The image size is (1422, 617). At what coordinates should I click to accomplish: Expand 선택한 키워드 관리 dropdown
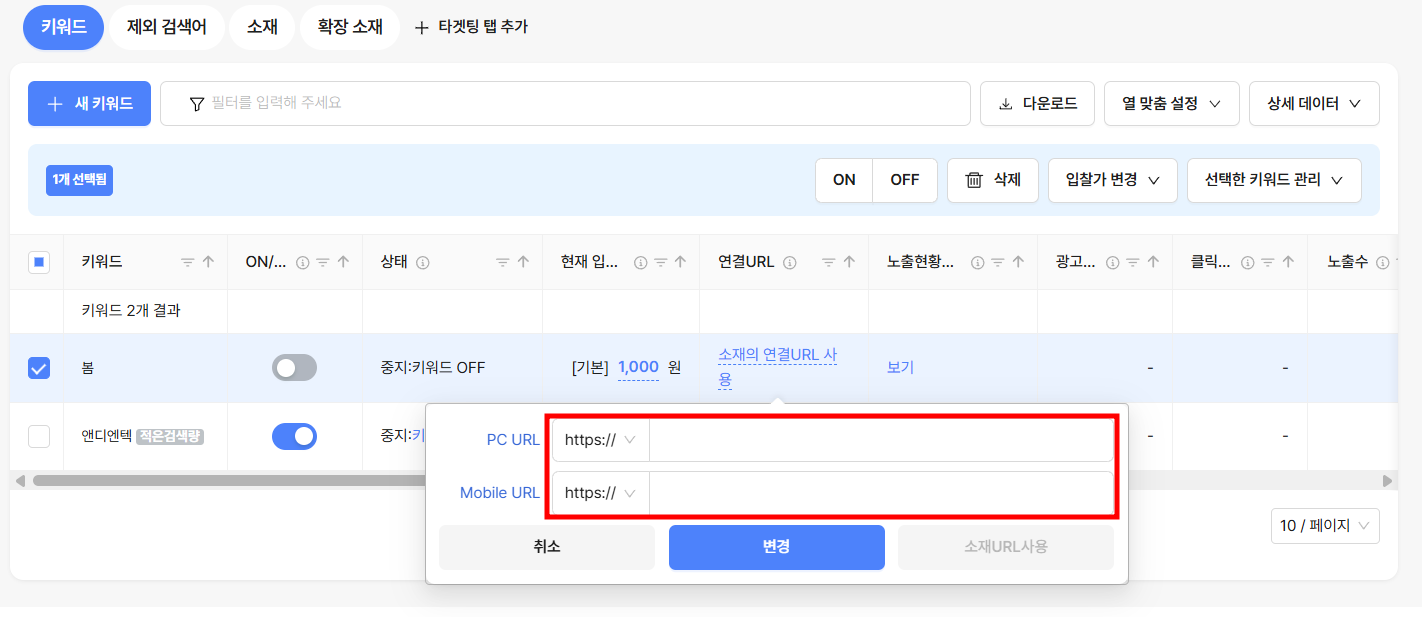coord(1274,180)
